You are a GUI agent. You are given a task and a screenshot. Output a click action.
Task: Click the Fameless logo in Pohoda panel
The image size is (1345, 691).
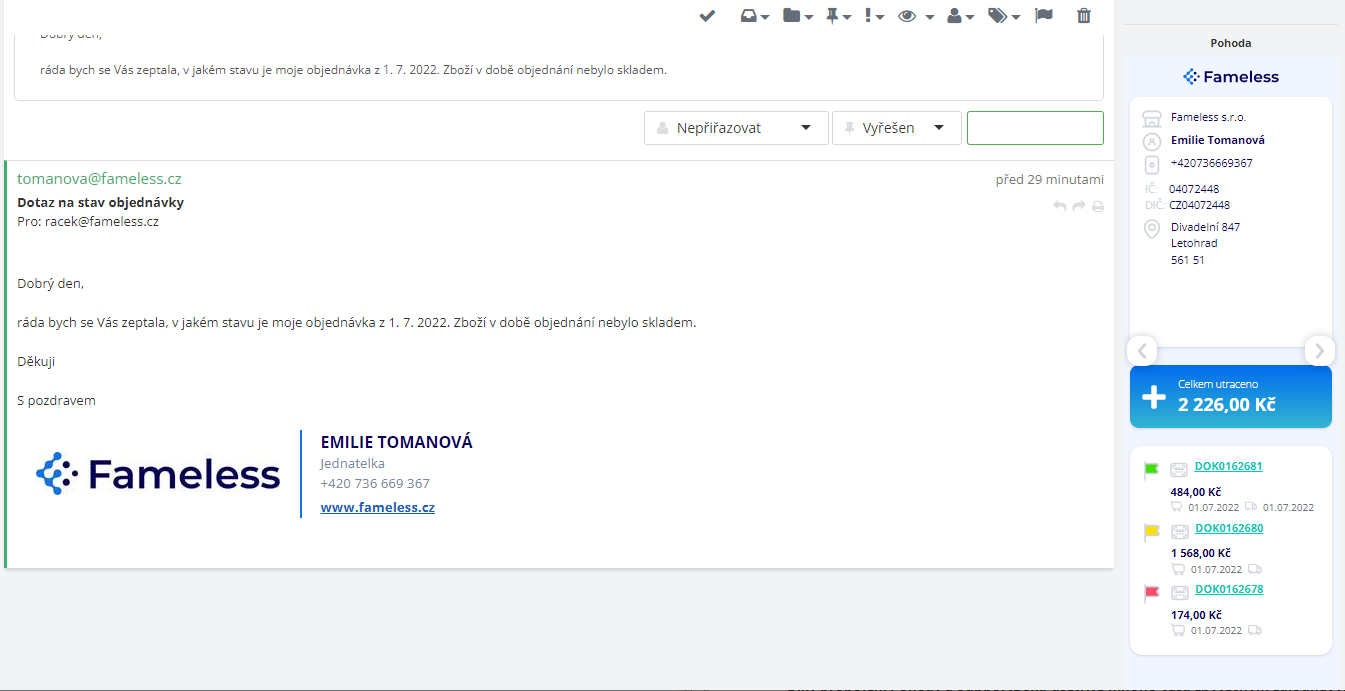1231,77
